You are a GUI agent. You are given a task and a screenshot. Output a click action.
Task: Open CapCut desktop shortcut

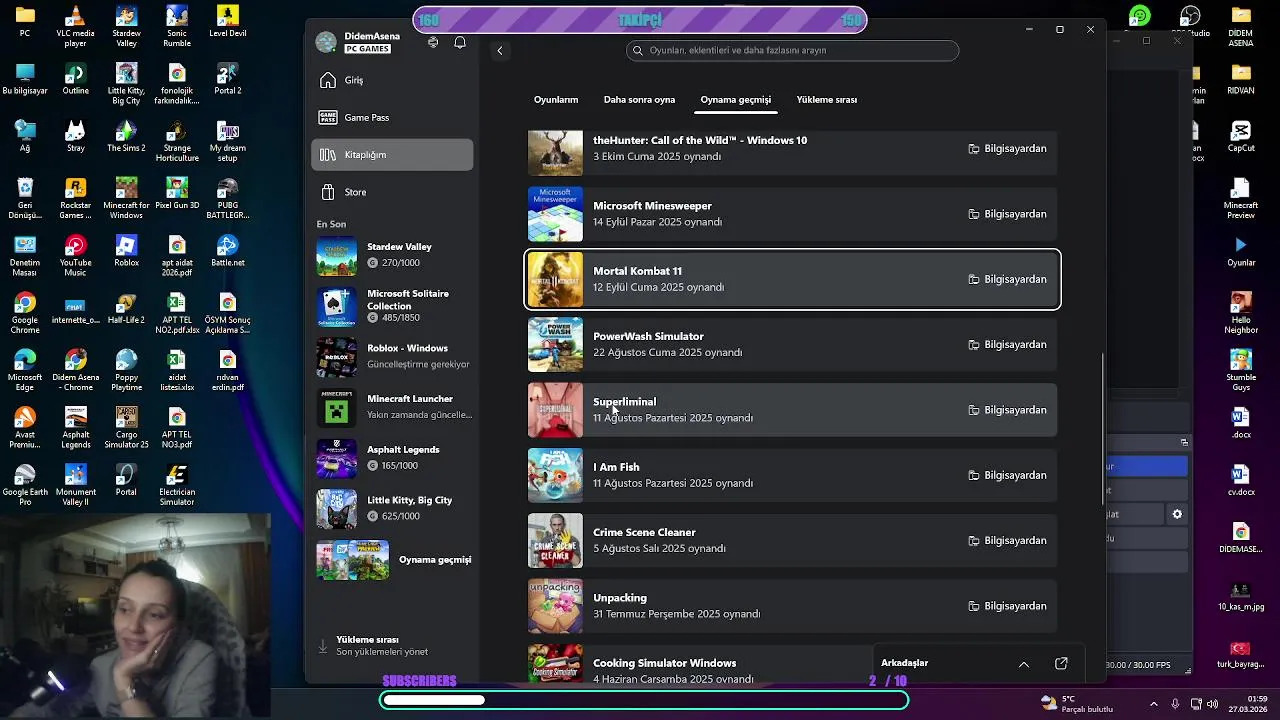[1241, 136]
